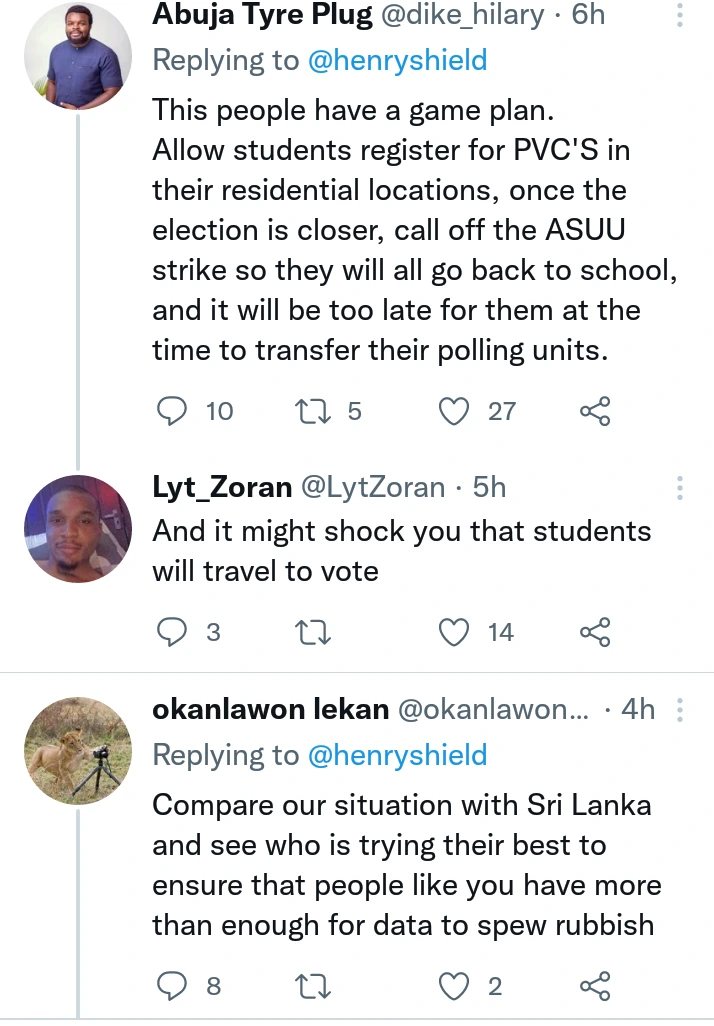This screenshot has width=714, height=1026.
Task: Like the tweet about ASUU strike
Action: pyautogui.click(x=456, y=410)
